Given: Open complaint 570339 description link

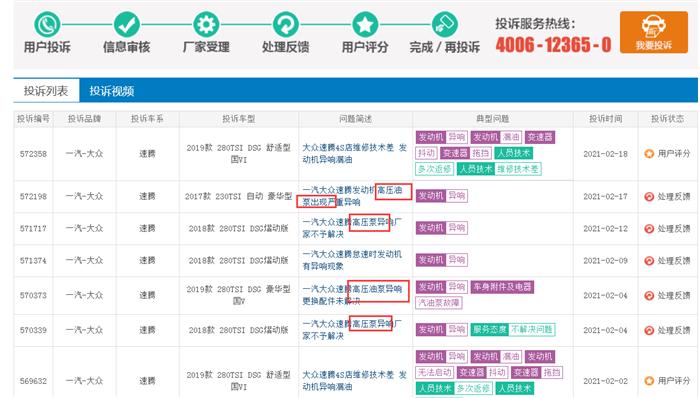Looking at the screenshot, I should [x=352, y=330].
